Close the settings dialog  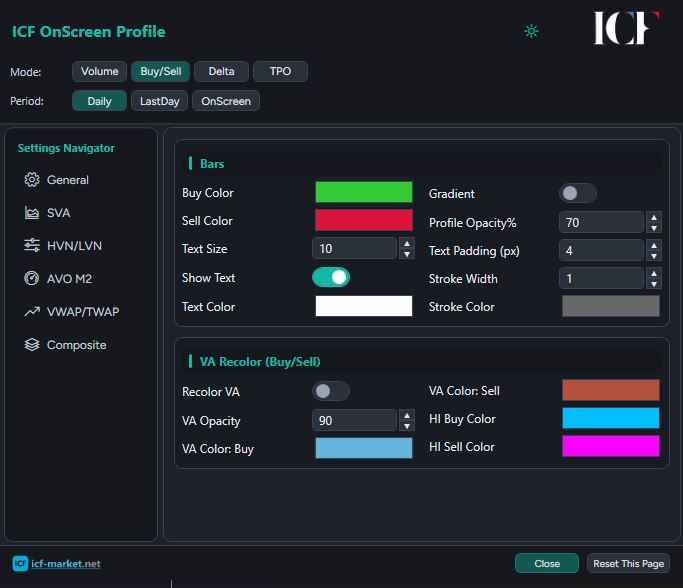pos(547,564)
